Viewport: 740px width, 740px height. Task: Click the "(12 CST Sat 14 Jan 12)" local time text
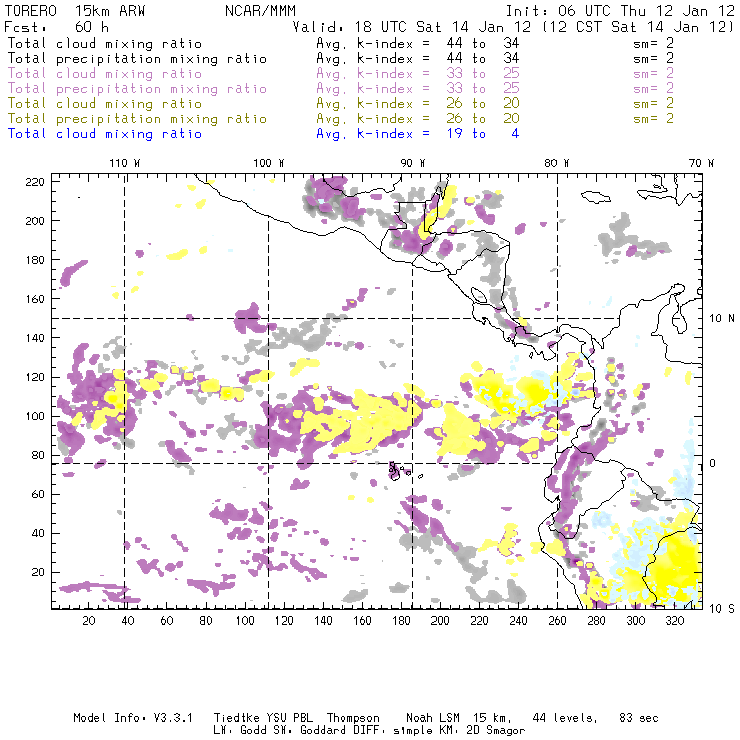(638, 27)
